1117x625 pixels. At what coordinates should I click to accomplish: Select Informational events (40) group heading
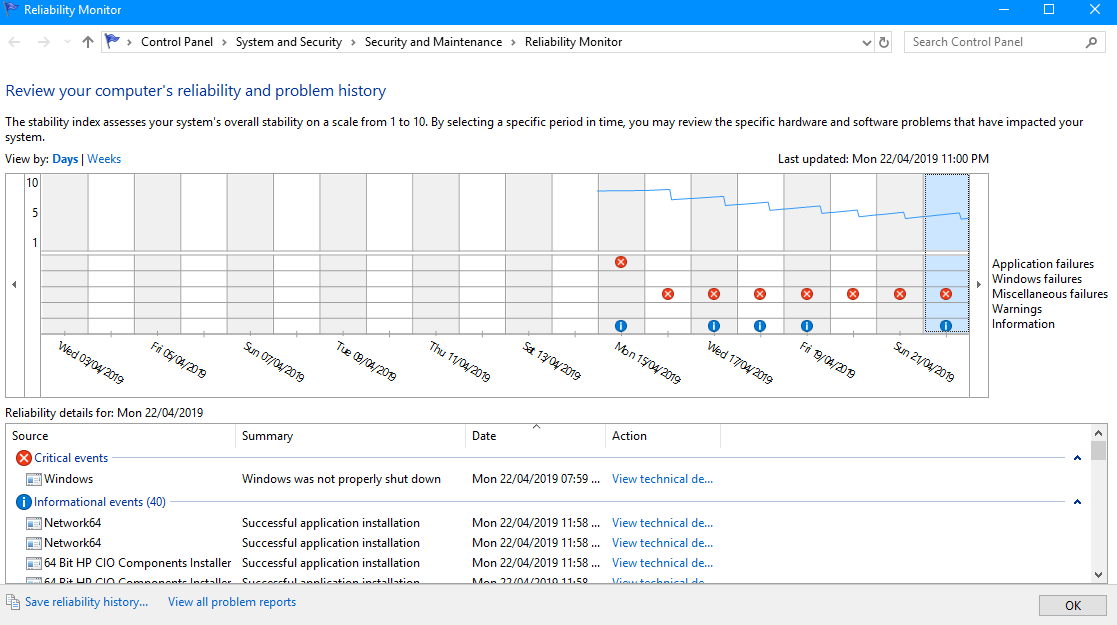pos(100,502)
